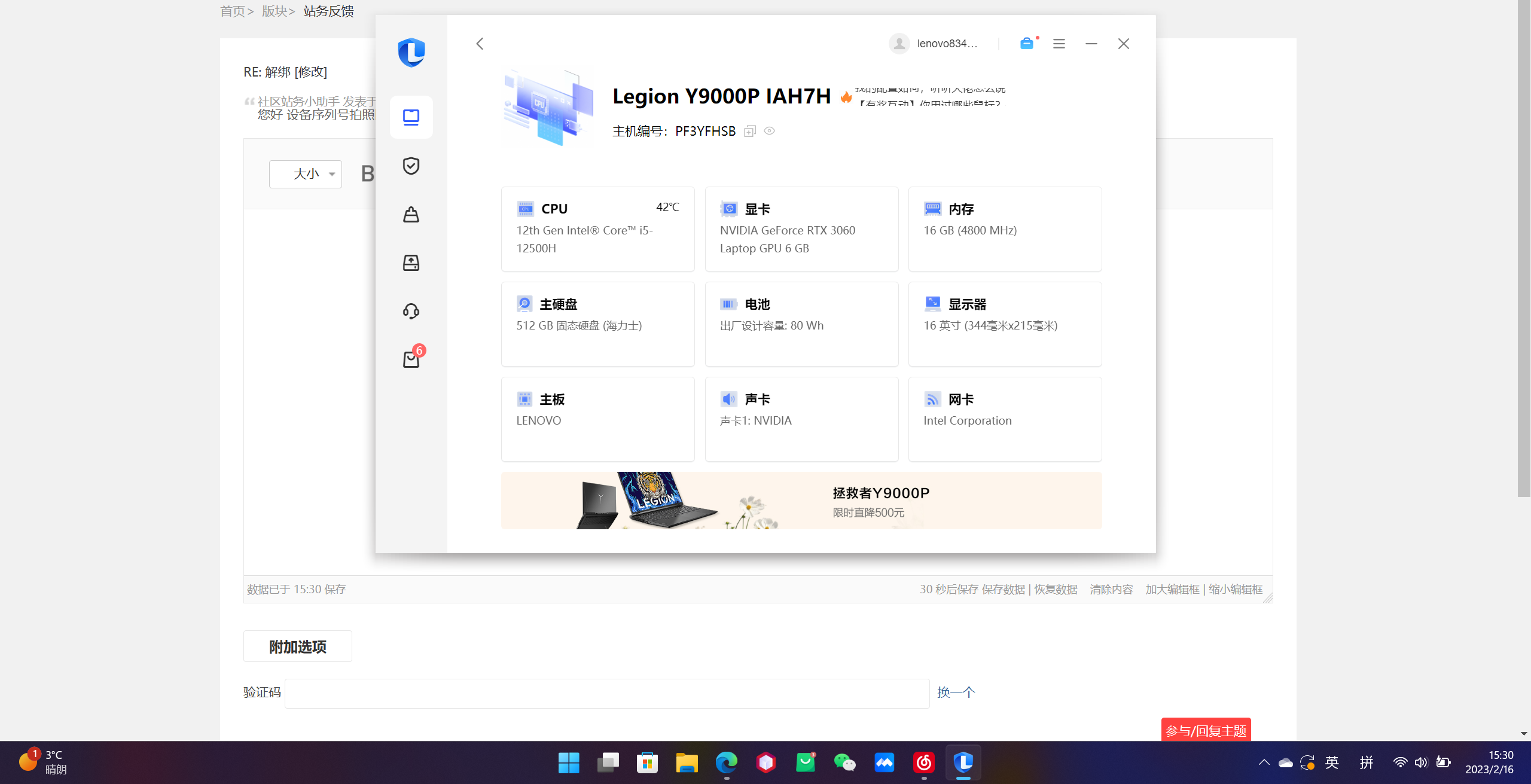Click the 3D computer illustration thumbnail
1531x784 pixels.
pos(549,108)
